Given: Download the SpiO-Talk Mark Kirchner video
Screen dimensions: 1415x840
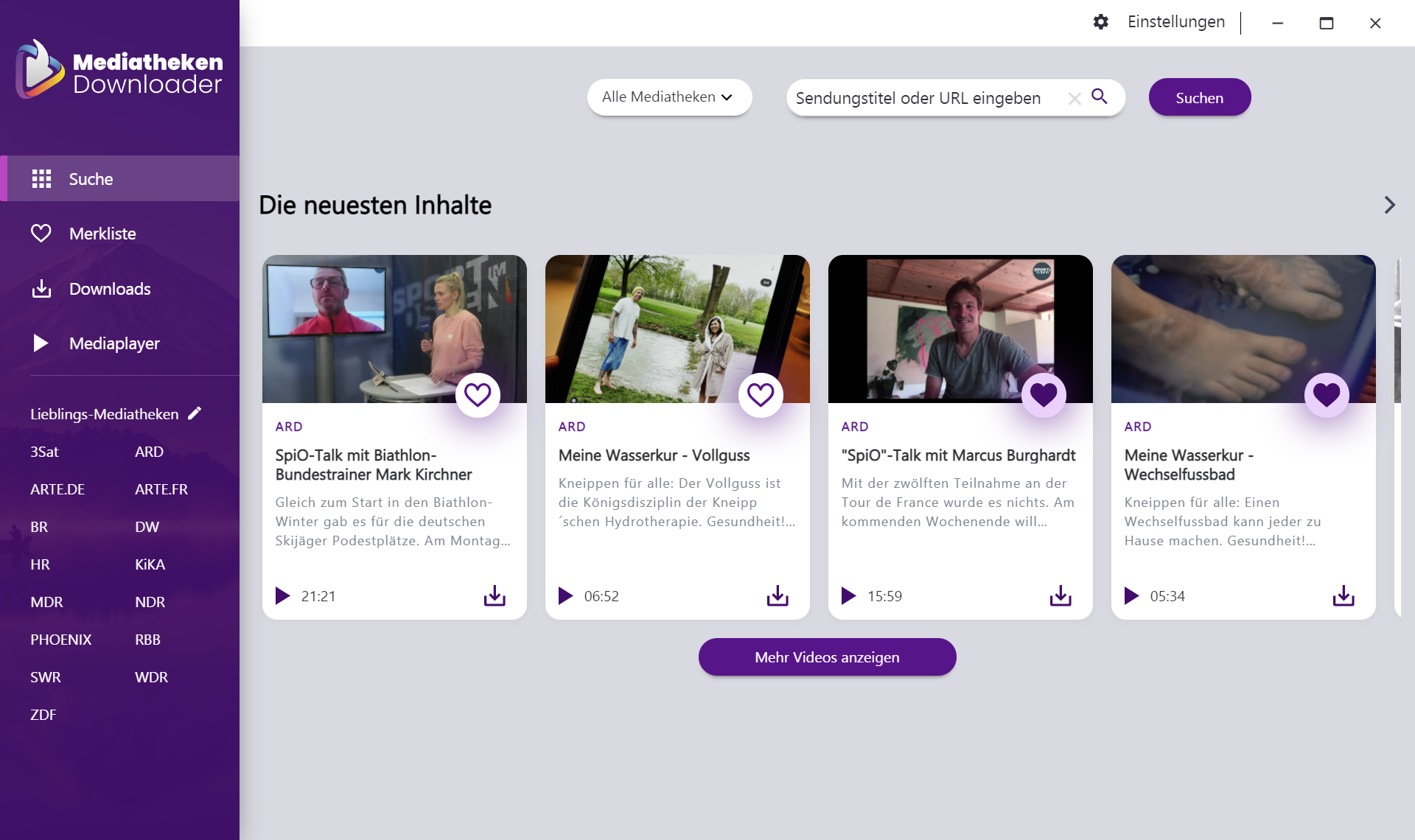Looking at the screenshot, I should pos(495,595).
